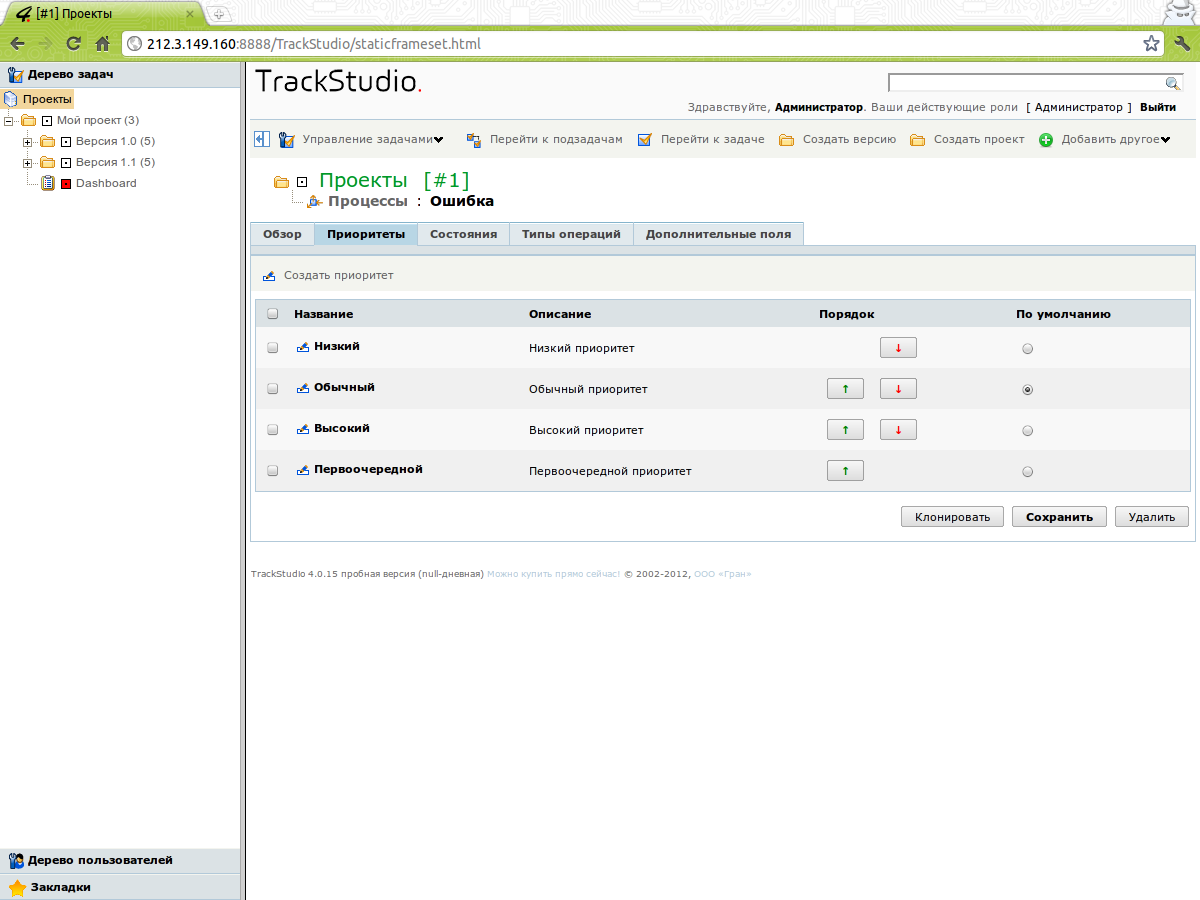Click the 'Управление задачами' toolbar icon
This screenshot has width=1200, height=900.
tap(287, 140)
